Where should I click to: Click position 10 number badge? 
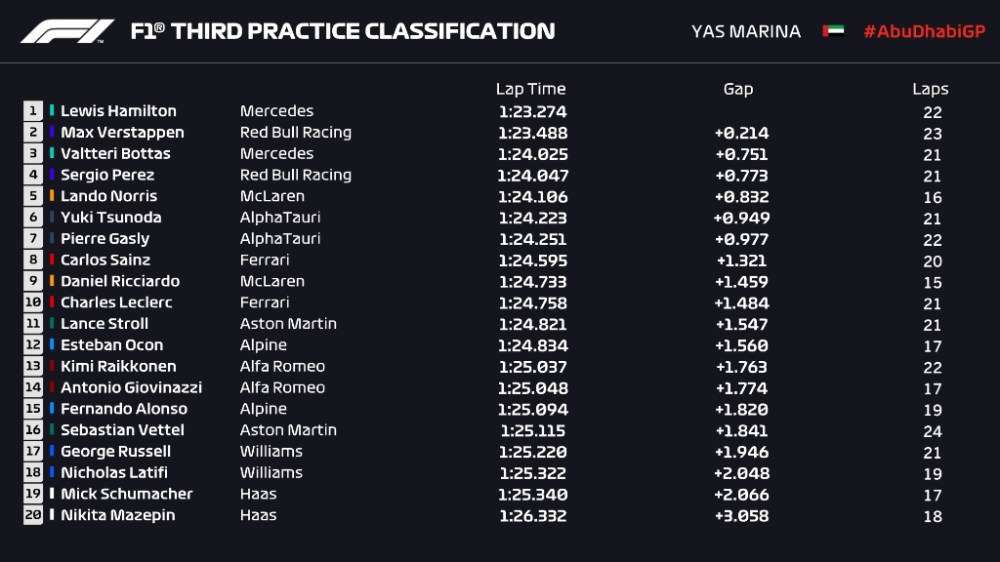coord(33,302)
